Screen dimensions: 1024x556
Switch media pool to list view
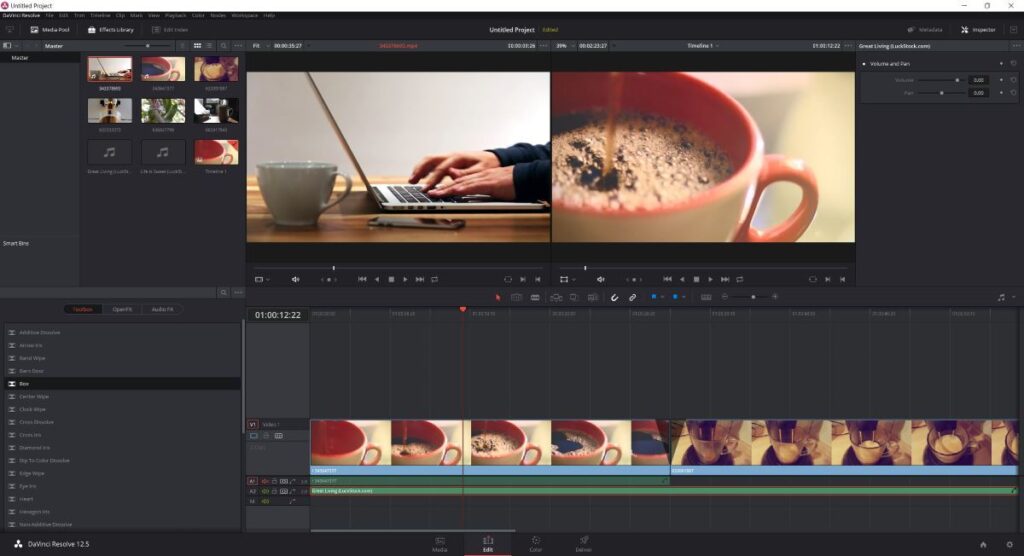(210, 46)
